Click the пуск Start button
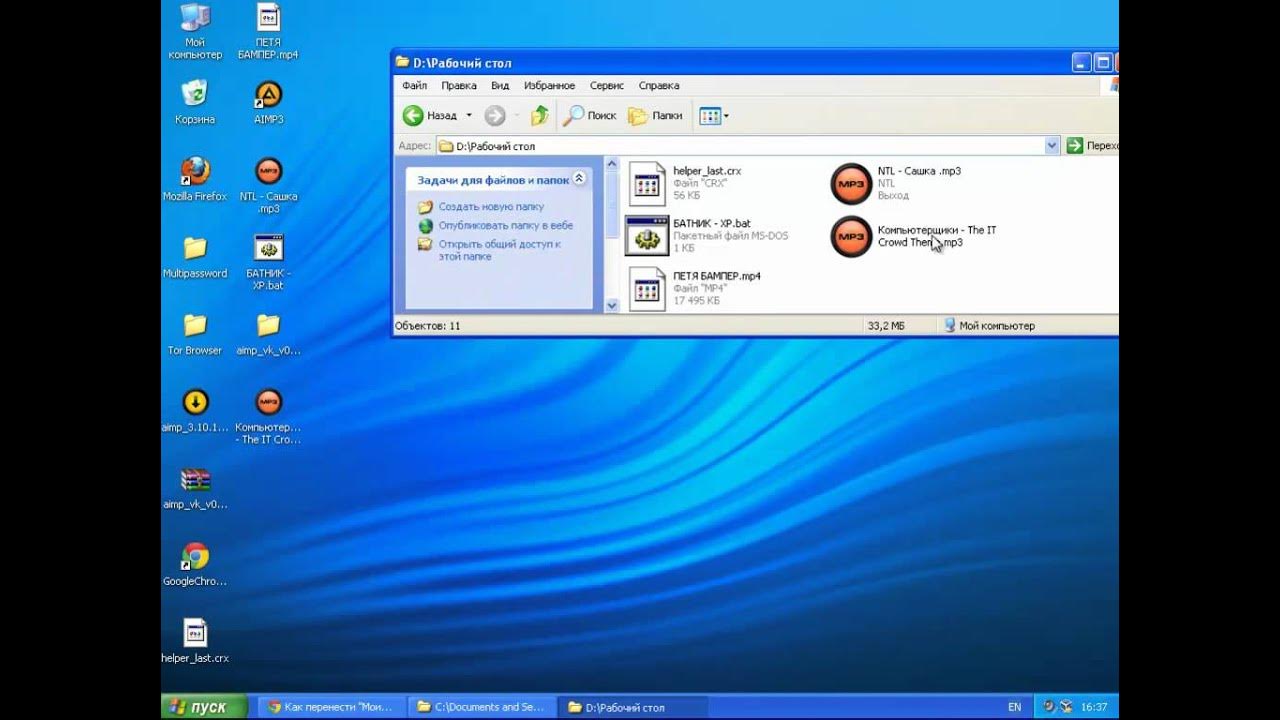The width and height of the screenshot is (1280, 720). pyautogui.click(x=204, y=707)
